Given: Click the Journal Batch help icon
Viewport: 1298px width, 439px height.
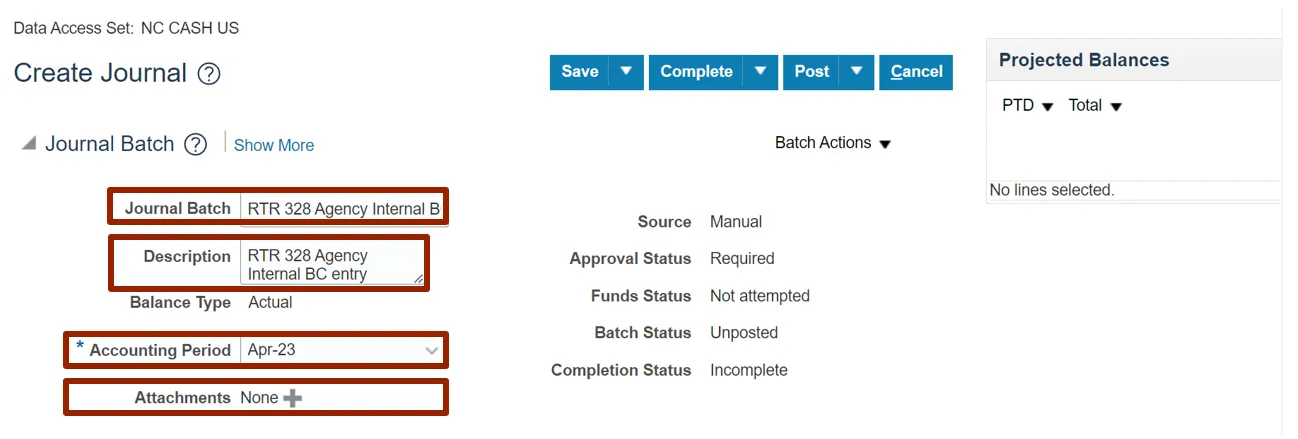Looking at the screenshot, I should click(196, 144).
